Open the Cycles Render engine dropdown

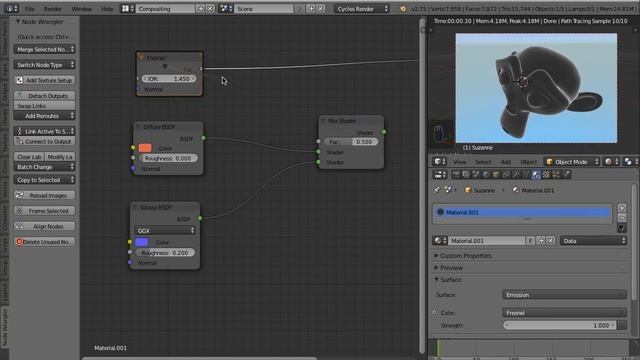tap(362, 9)
